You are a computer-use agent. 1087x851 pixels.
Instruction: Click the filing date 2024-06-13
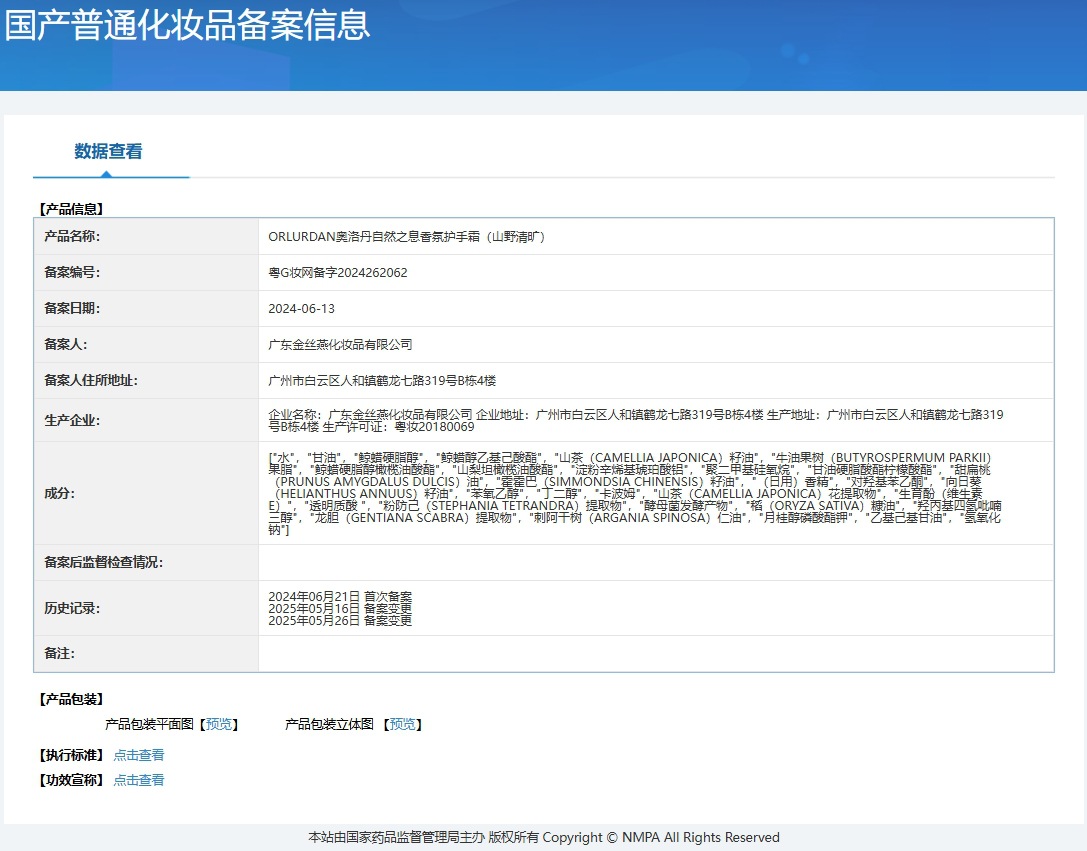tap(302, 309)
